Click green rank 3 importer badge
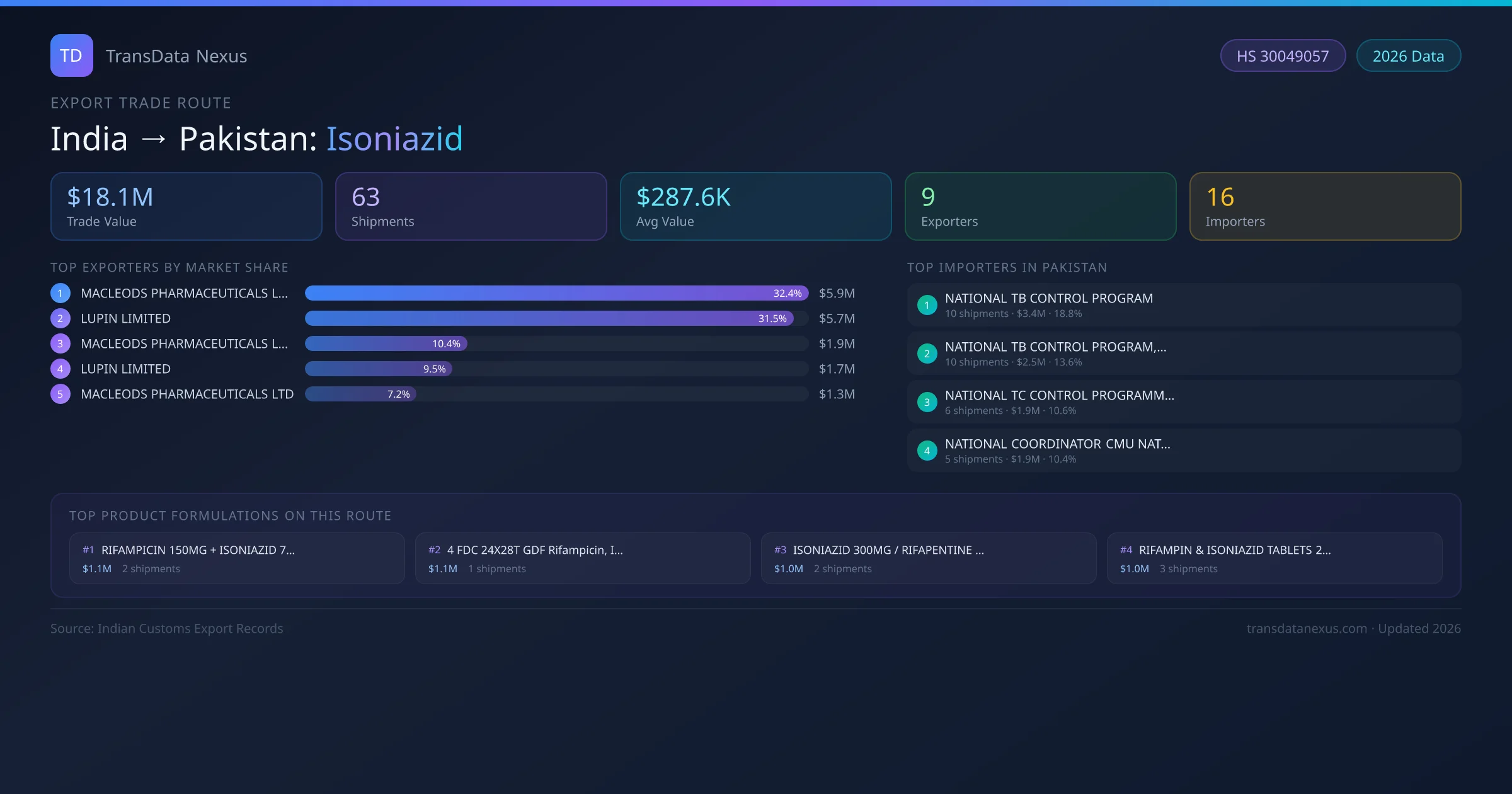The height and width of the screenshot is (794, 1512). (x=927, y=402)
